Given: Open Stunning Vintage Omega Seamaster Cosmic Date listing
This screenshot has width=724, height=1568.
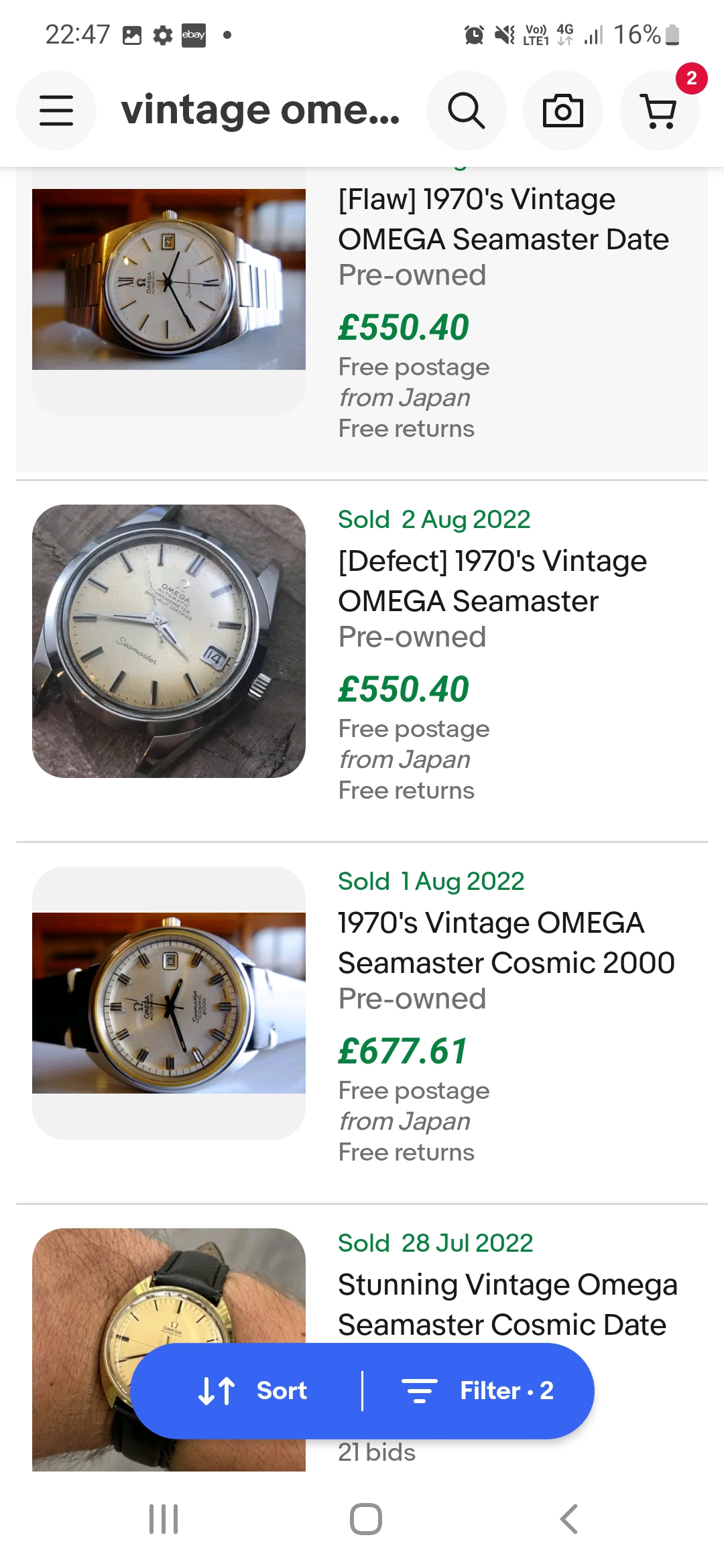Looking at the screenshot, I should [507, 1305].
